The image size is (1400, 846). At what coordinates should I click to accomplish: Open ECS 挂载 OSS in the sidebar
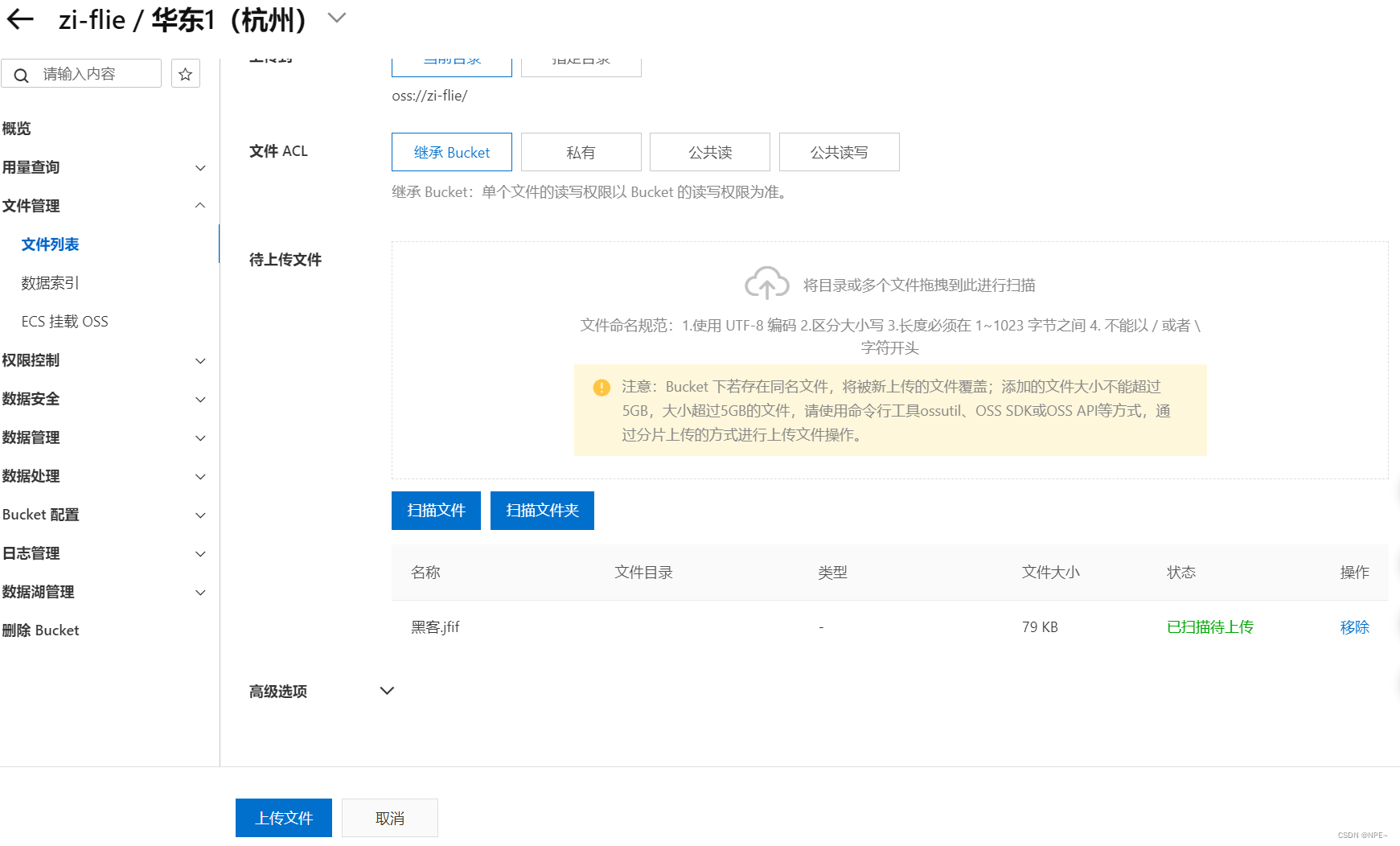point(64,322)
